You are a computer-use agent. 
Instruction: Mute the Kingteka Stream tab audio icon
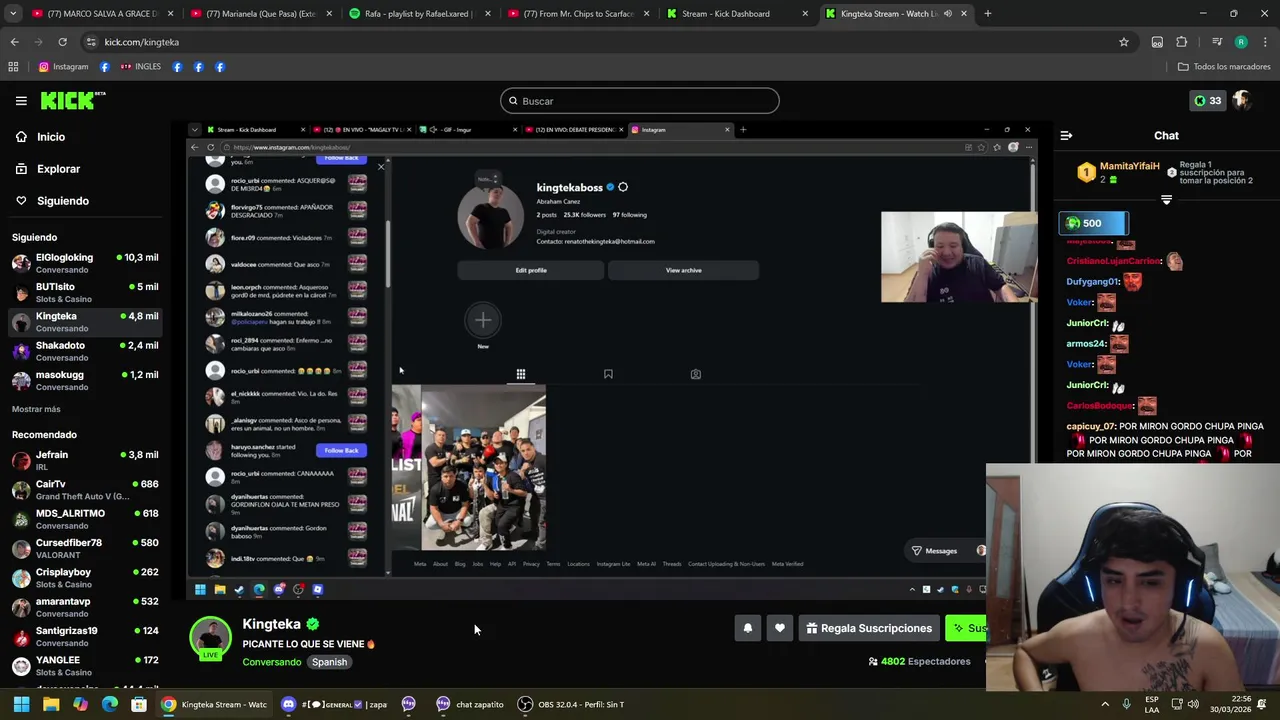pyautogui.click(x=948, y=14)
